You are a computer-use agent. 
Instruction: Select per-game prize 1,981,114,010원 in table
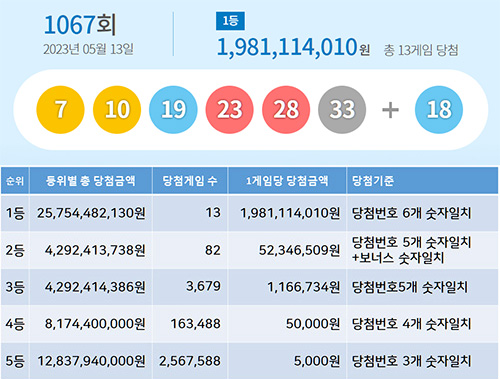[x=290, y=213]
